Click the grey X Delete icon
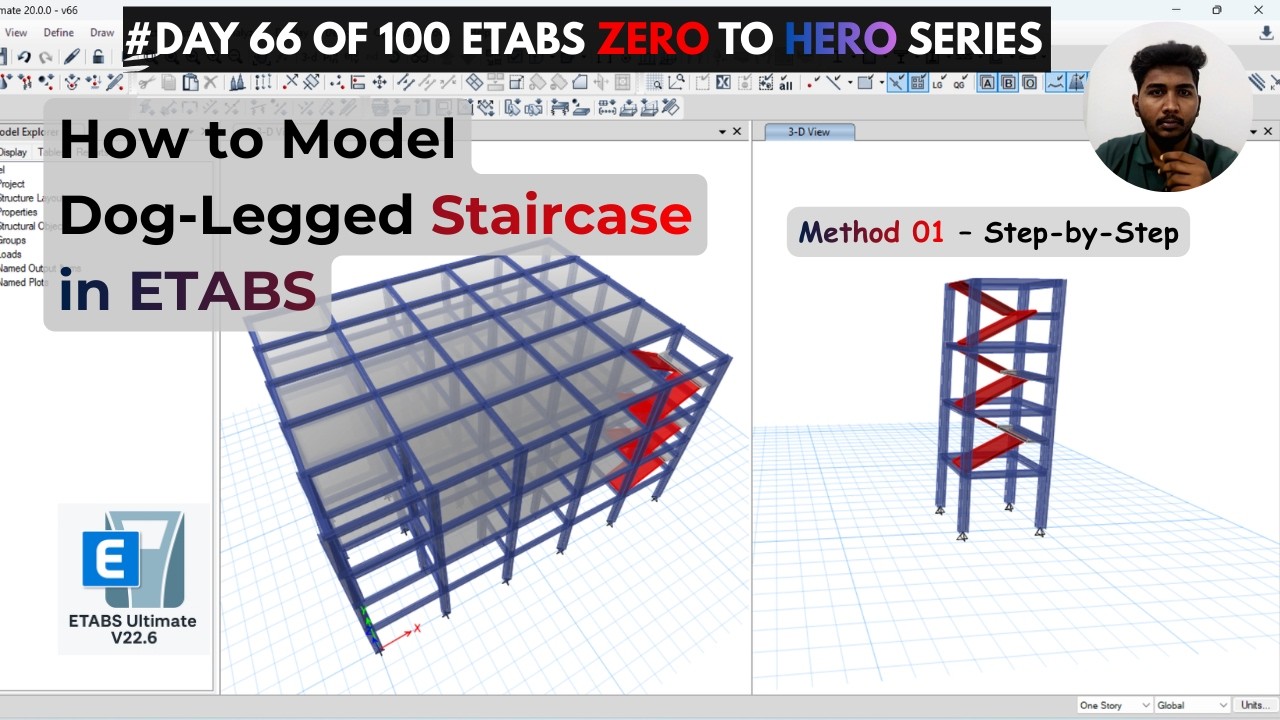The width and height of the screenshot is (1280, 720). point(210,83)
